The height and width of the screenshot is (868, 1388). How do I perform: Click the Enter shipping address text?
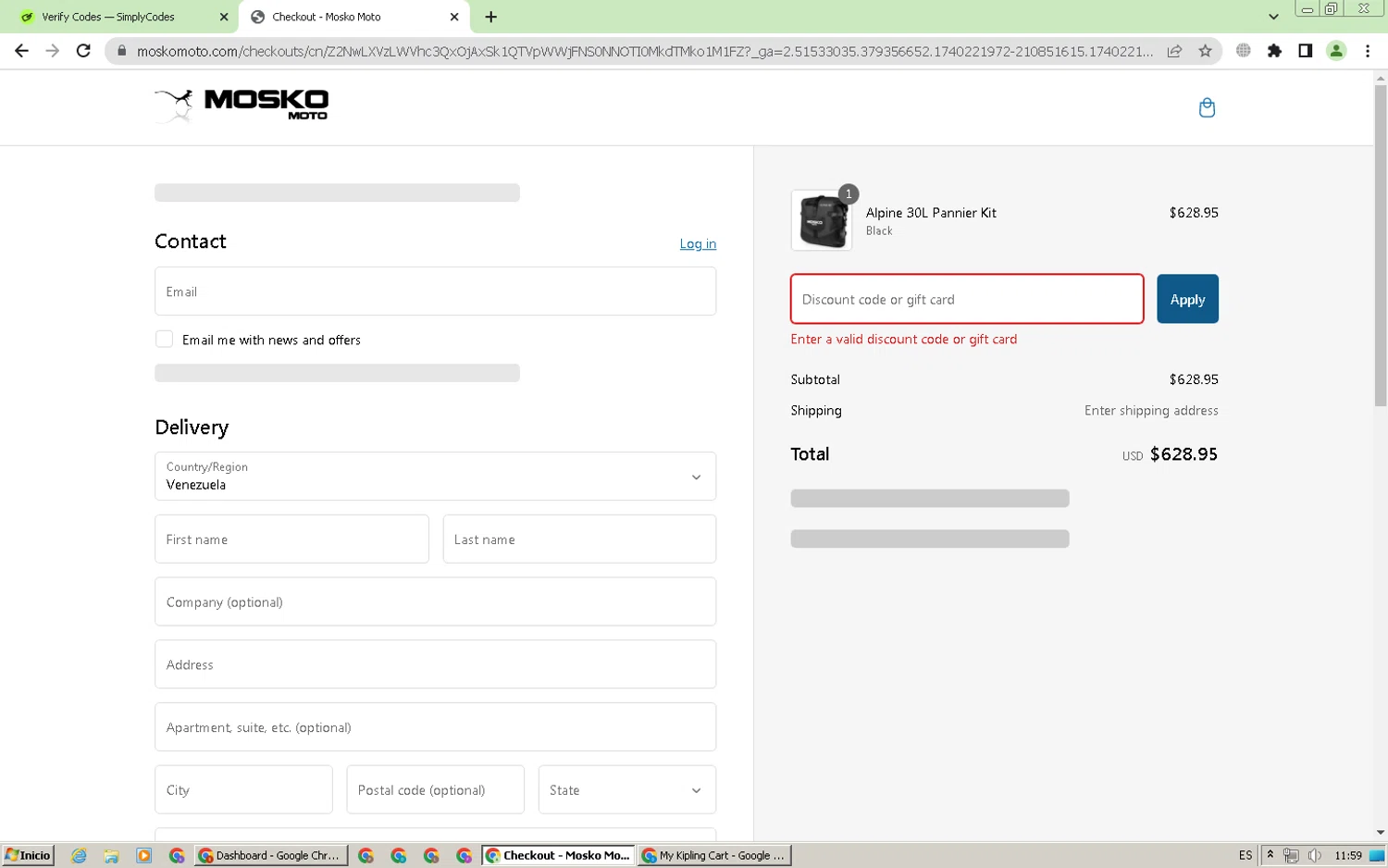click(x=1151, y=410)
